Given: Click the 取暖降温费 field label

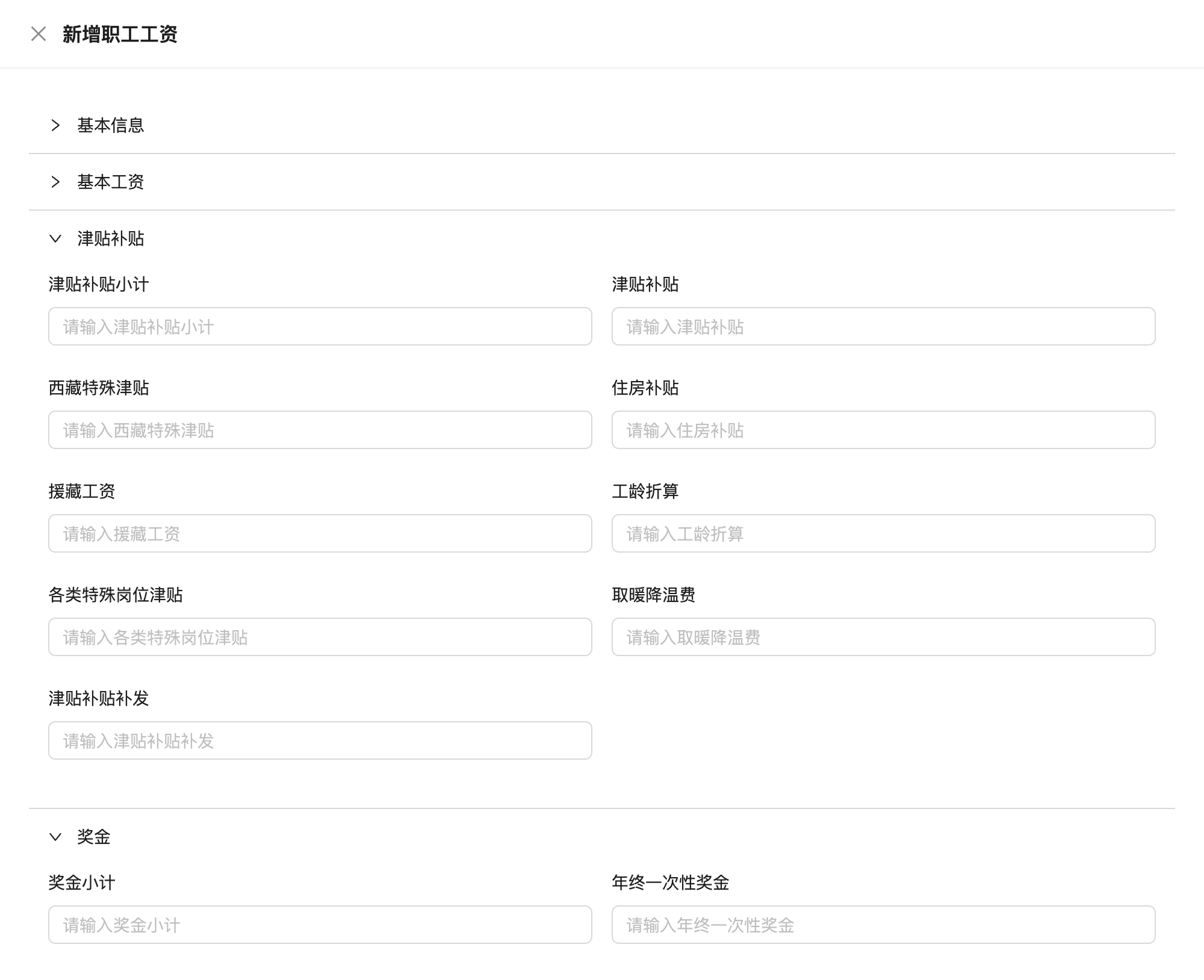Looking at the screenshot, I should pyautogui.click(x=654, y=595).
